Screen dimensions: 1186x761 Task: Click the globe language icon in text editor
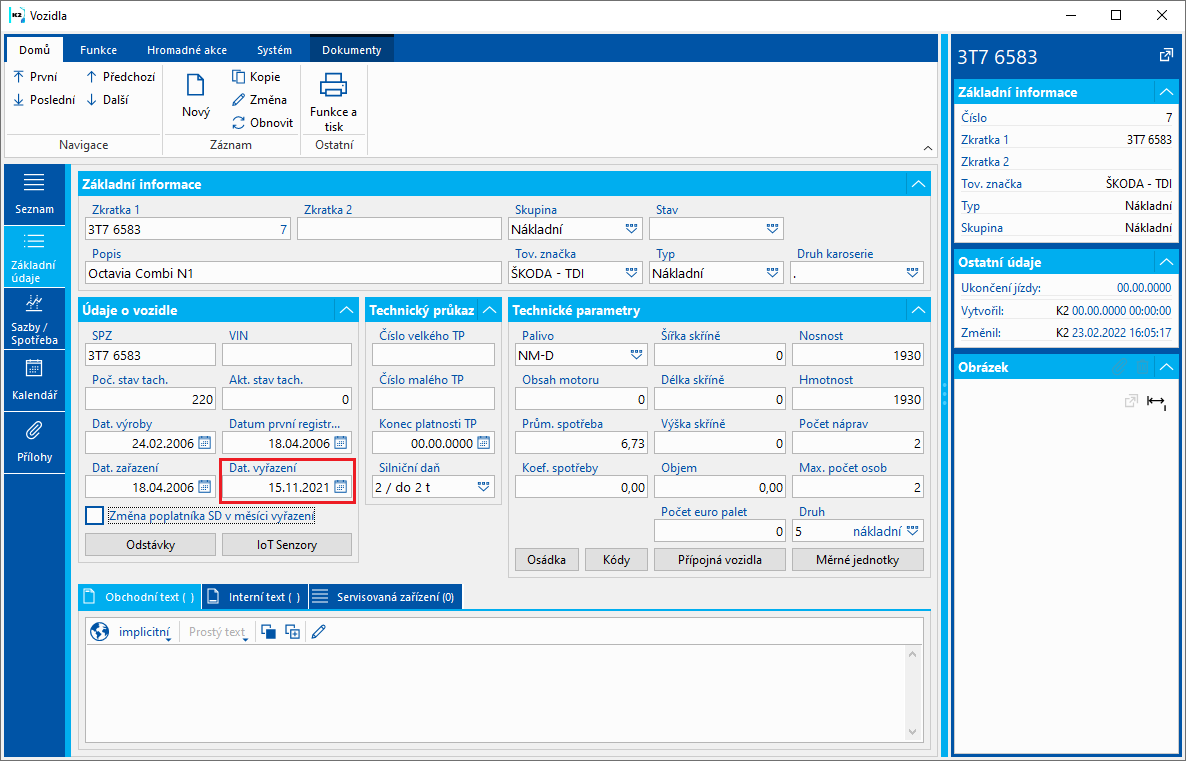pyautogui.click(x=99, y=632)
